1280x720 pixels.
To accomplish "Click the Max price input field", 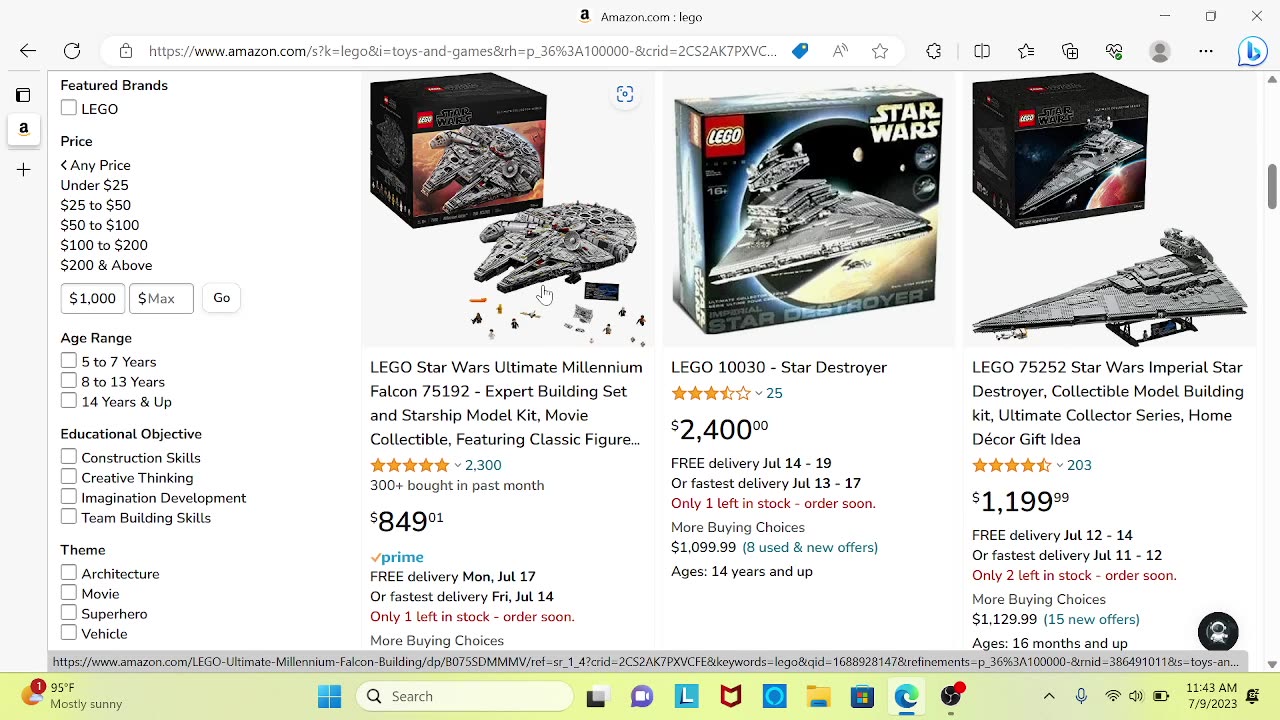I will coord(161,298).
